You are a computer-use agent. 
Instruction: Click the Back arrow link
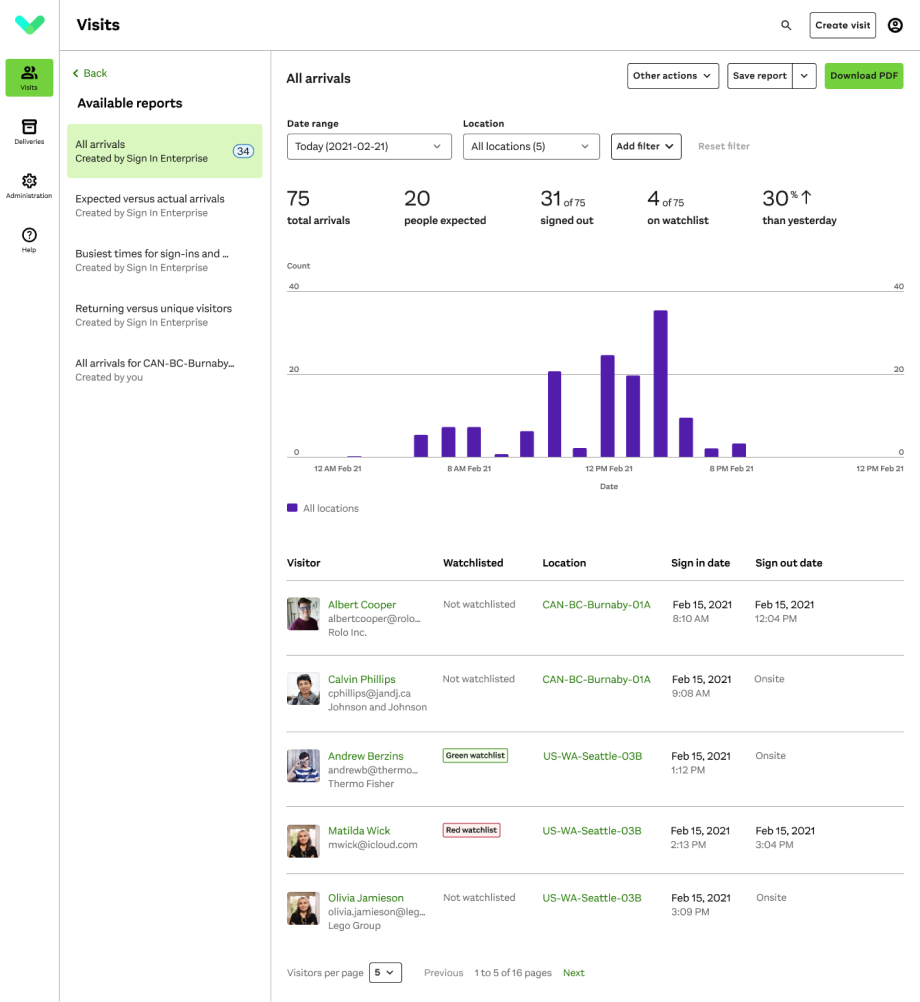point(90,73)
